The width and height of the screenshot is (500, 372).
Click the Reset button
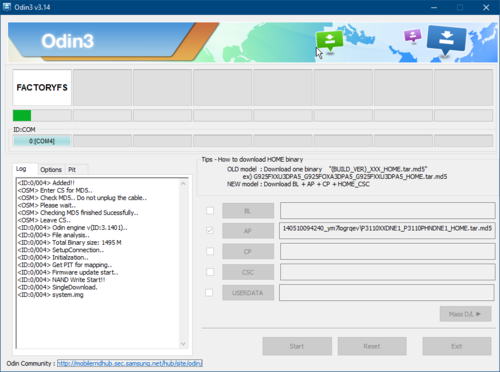pyautogui.click(x=372, y=346)
